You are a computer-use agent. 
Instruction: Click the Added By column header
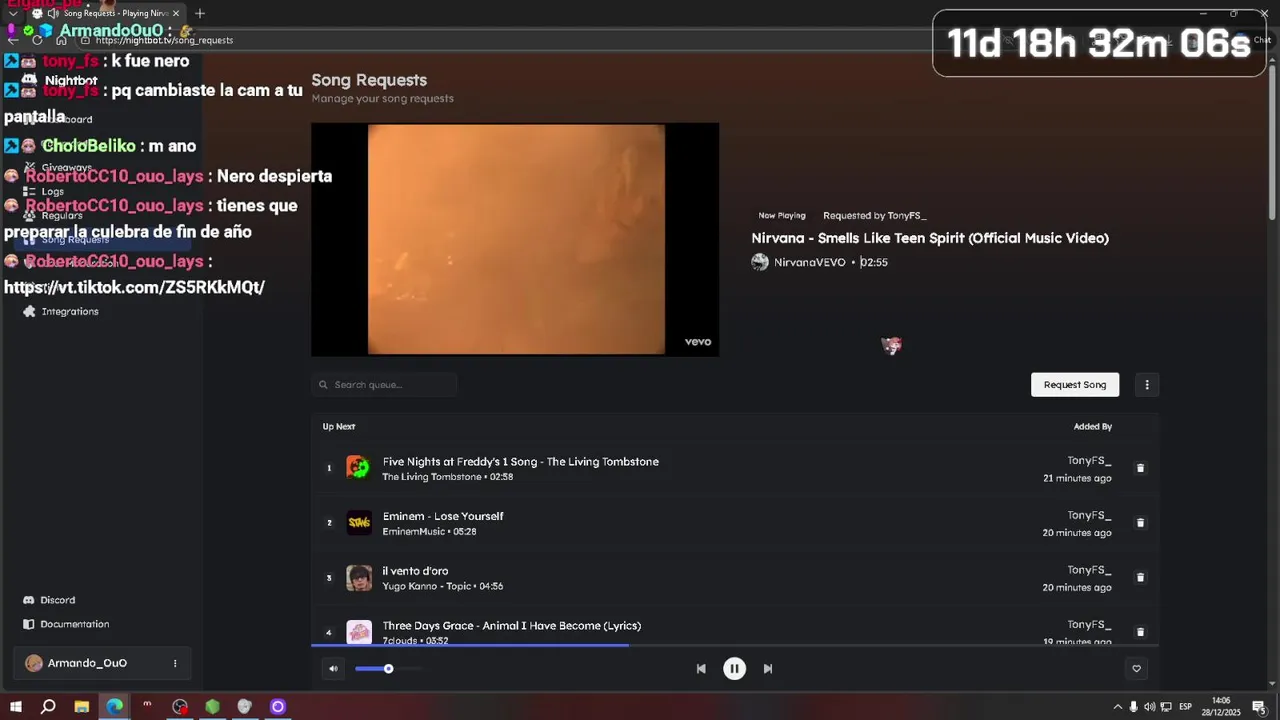click(1093, 427)
